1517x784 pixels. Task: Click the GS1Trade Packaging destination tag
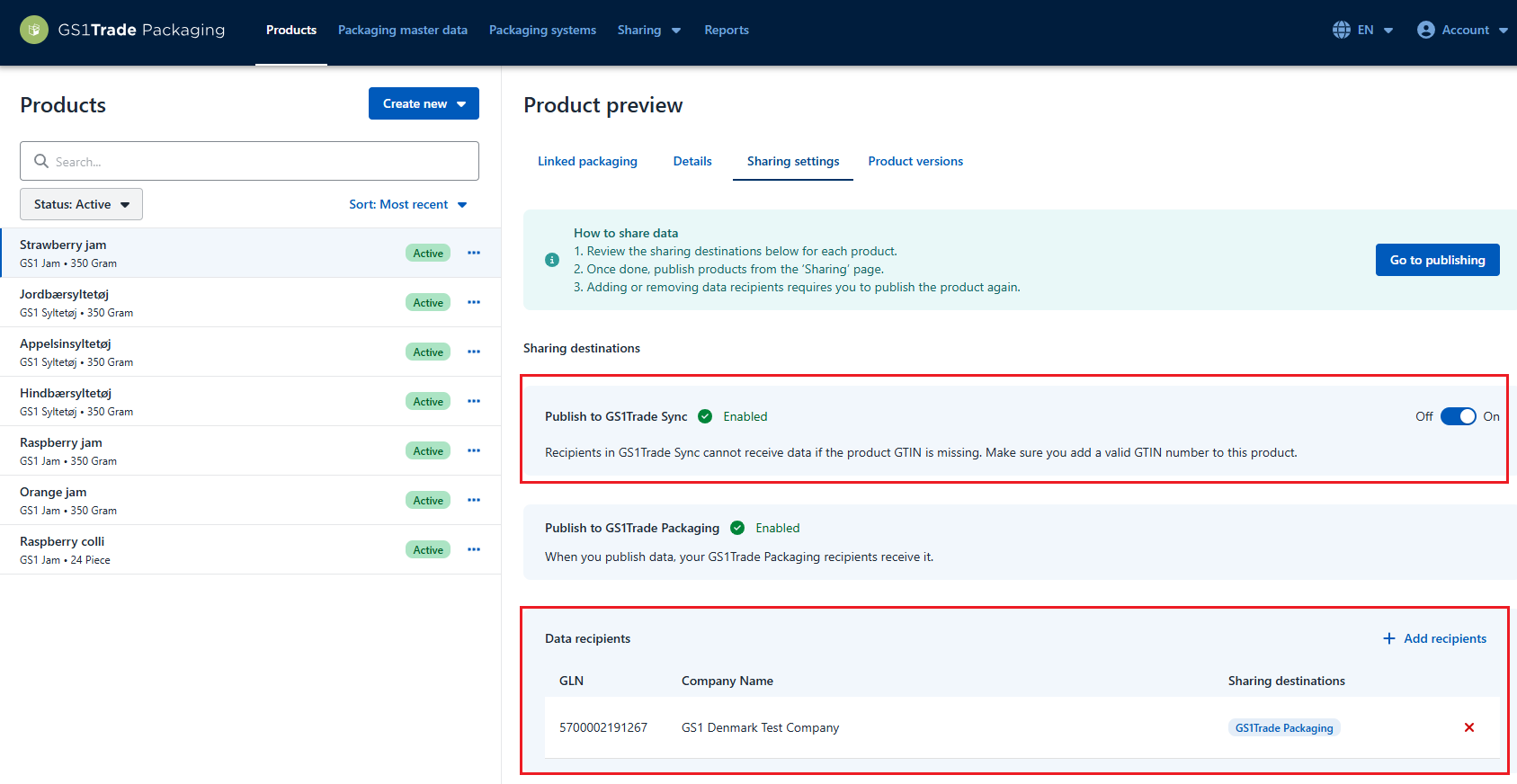tap(1284, 727)
